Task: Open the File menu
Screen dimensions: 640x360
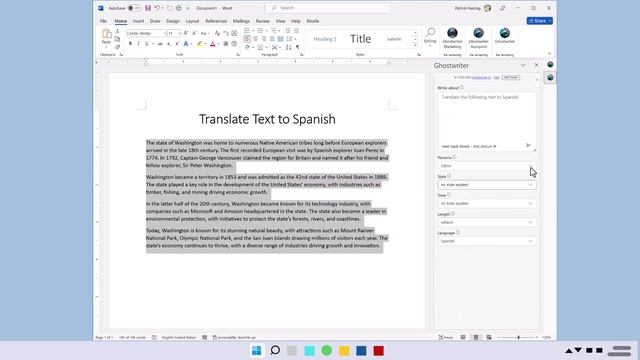Action: point(103,21)
